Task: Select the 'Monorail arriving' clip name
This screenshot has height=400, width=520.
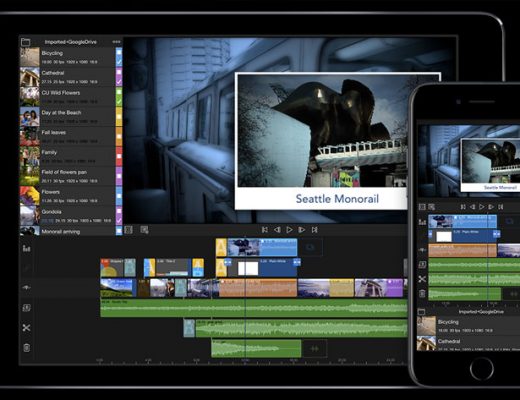Action: [61, 232]
